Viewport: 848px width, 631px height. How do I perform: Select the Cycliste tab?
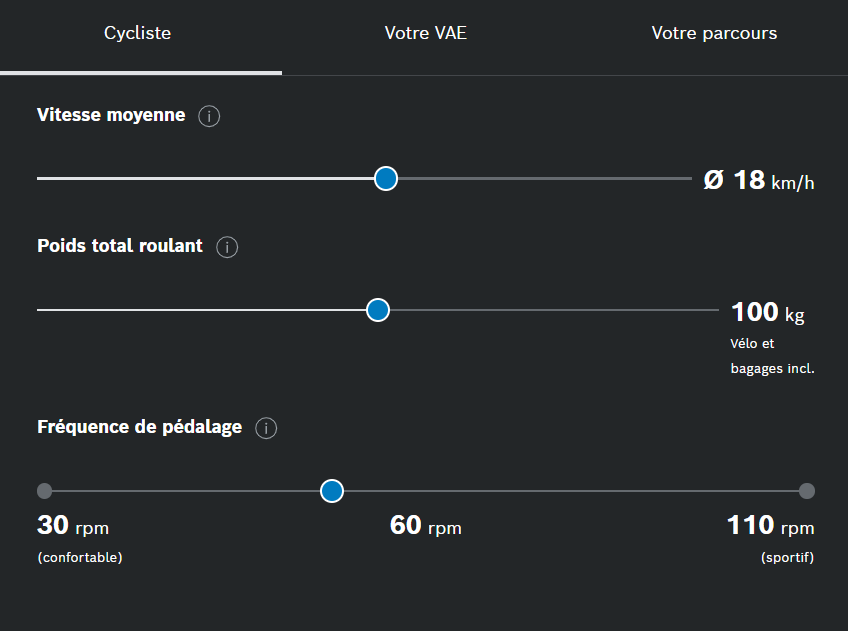tap(137, 33)
